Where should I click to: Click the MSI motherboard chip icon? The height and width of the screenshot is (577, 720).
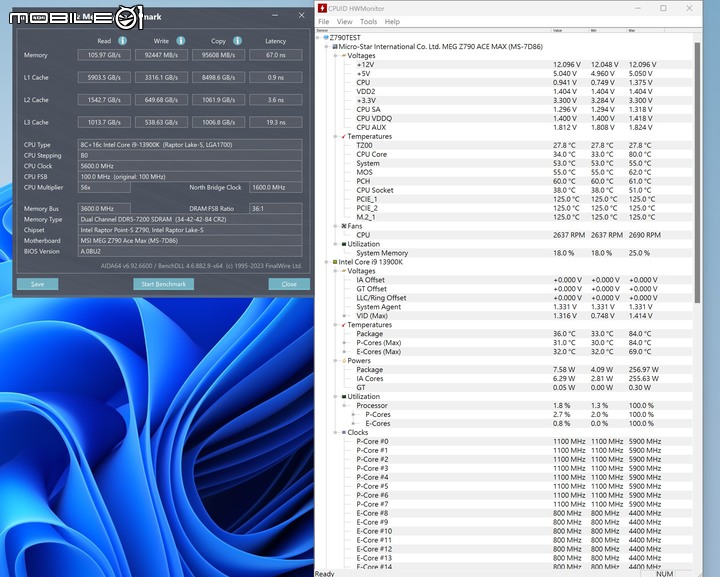(x=335, y=47)
